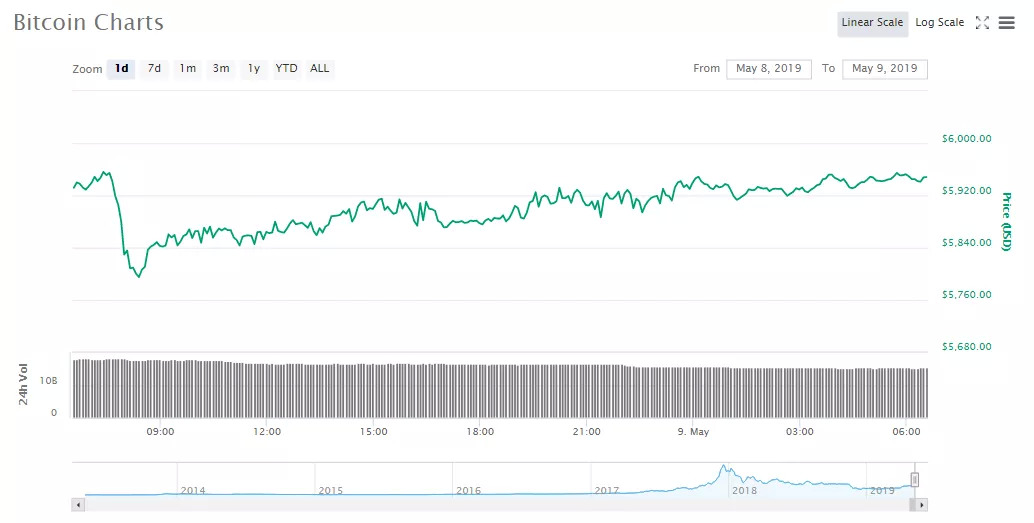Click the navigator timeline at 2017
Viewport: 1034px width, 523px height.
606,490
